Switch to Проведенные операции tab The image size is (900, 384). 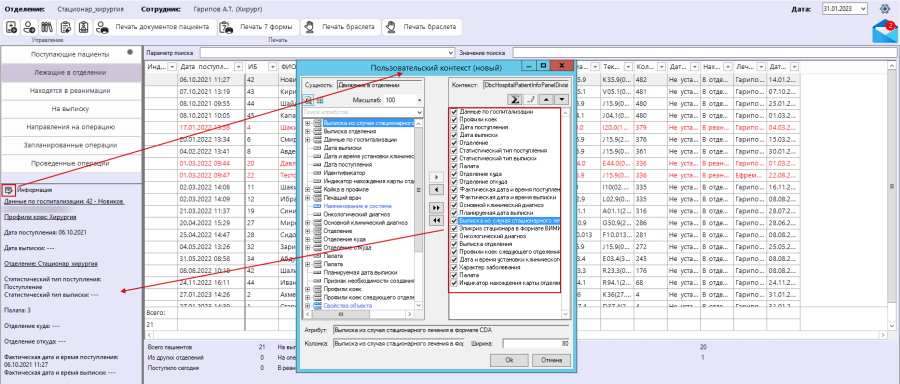pos(70,163)
